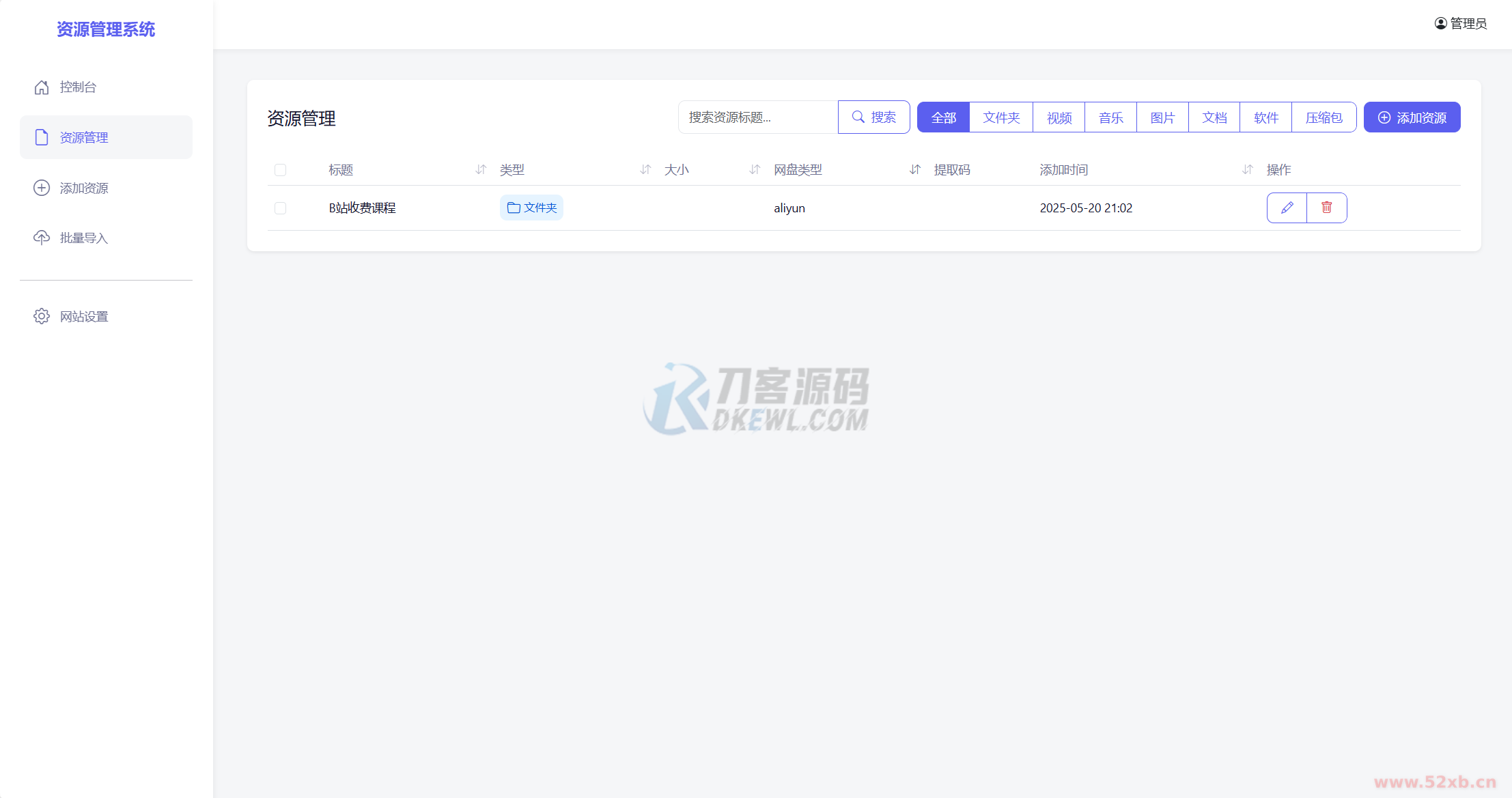1512x798 pixels.
Task: Click the 管理员 user avatar icon
Action: click(x=1440, y=23)
